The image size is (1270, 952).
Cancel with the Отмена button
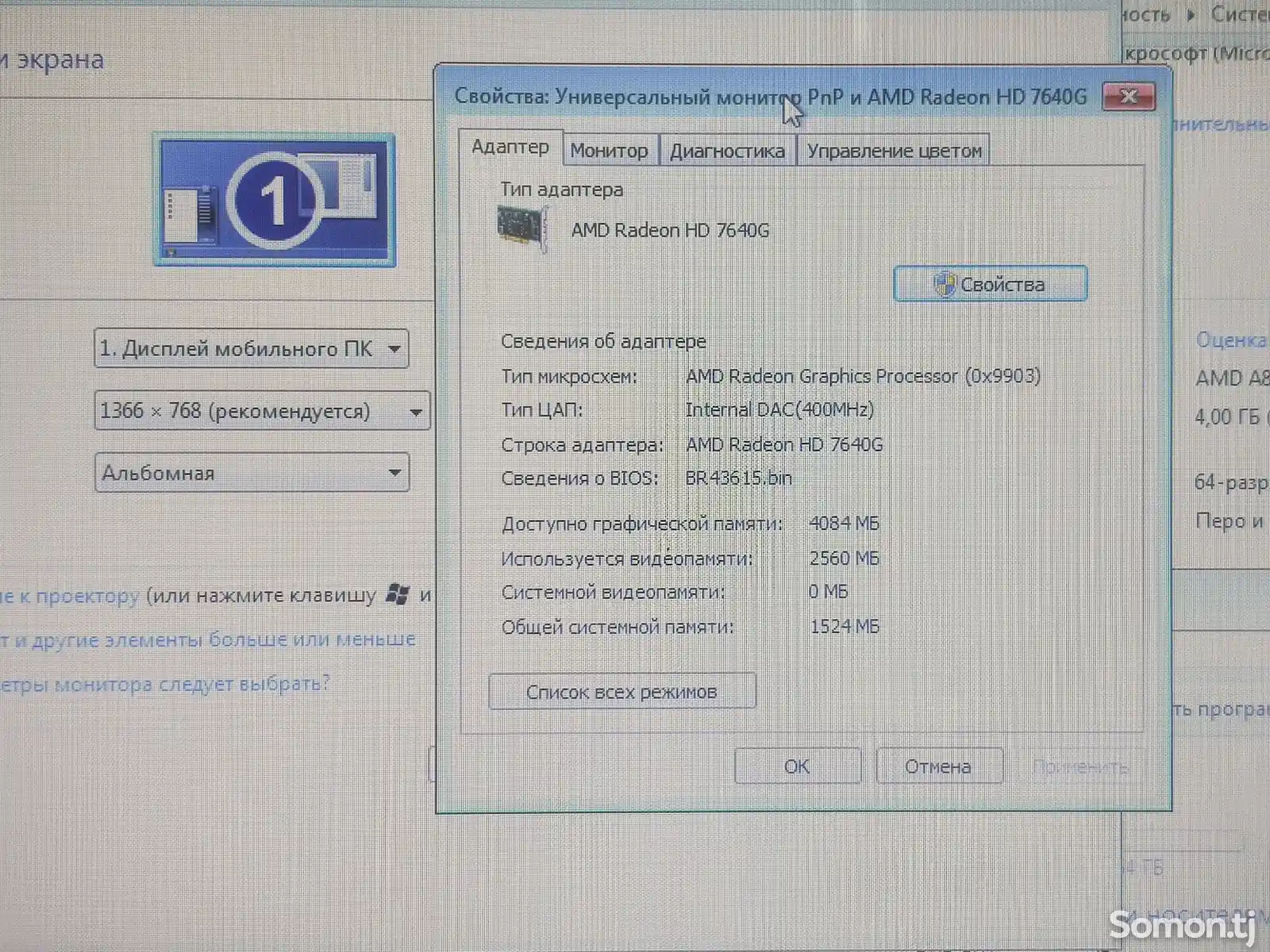pos(938,766)
